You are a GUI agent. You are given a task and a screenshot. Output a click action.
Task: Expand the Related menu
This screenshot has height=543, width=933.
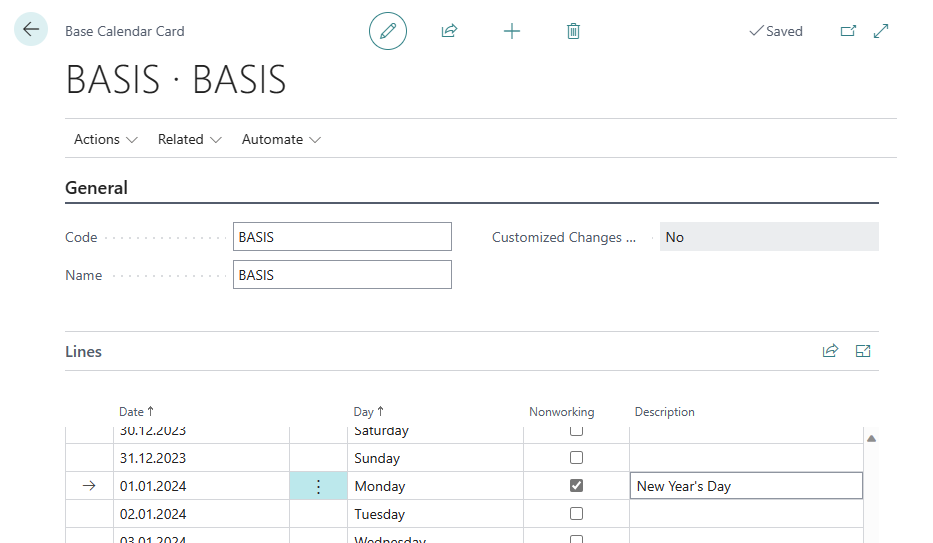pyautogui.click(x=189, y=139)
